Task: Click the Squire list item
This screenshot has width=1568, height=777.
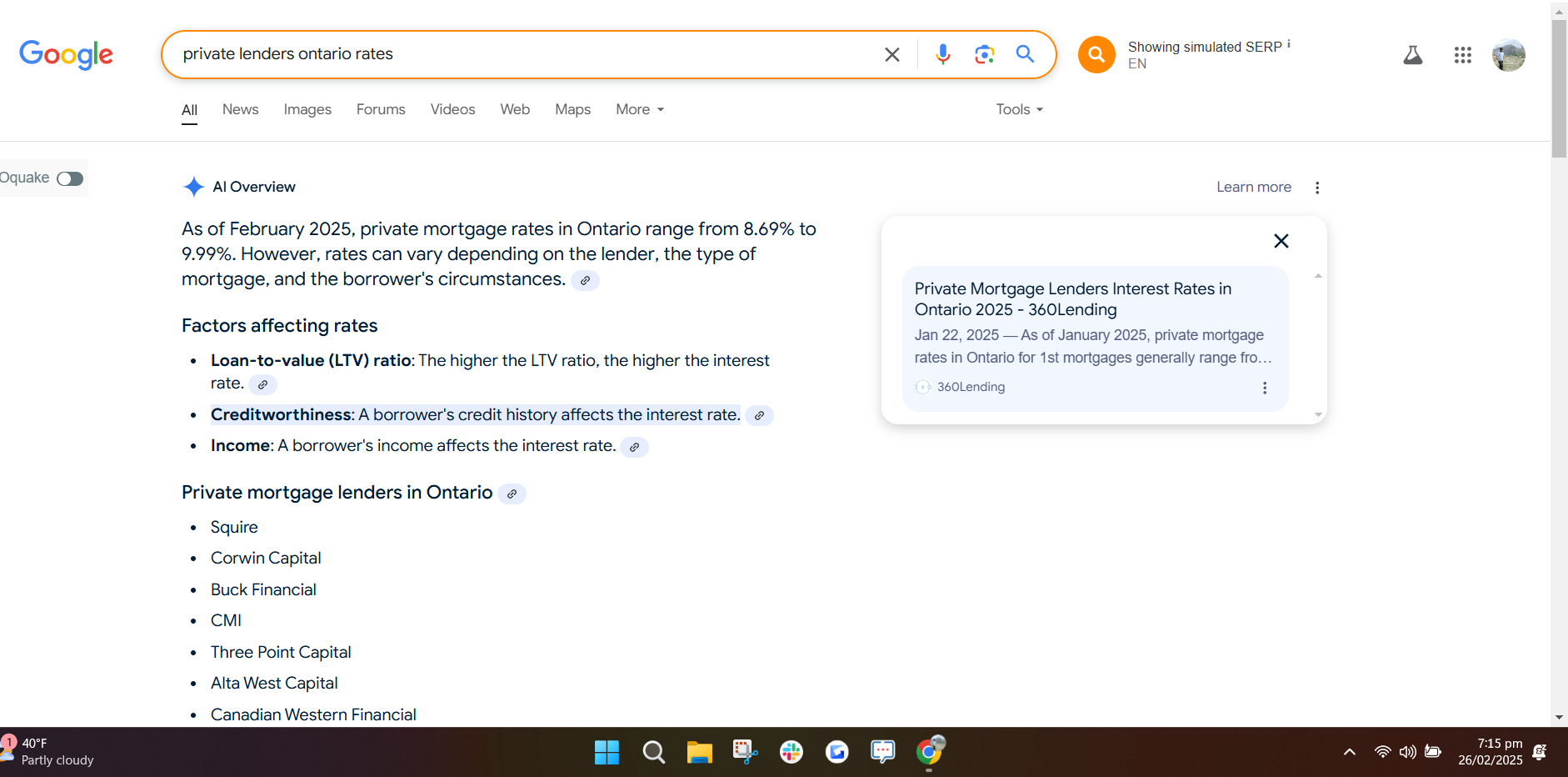Action: pos(234,528)
